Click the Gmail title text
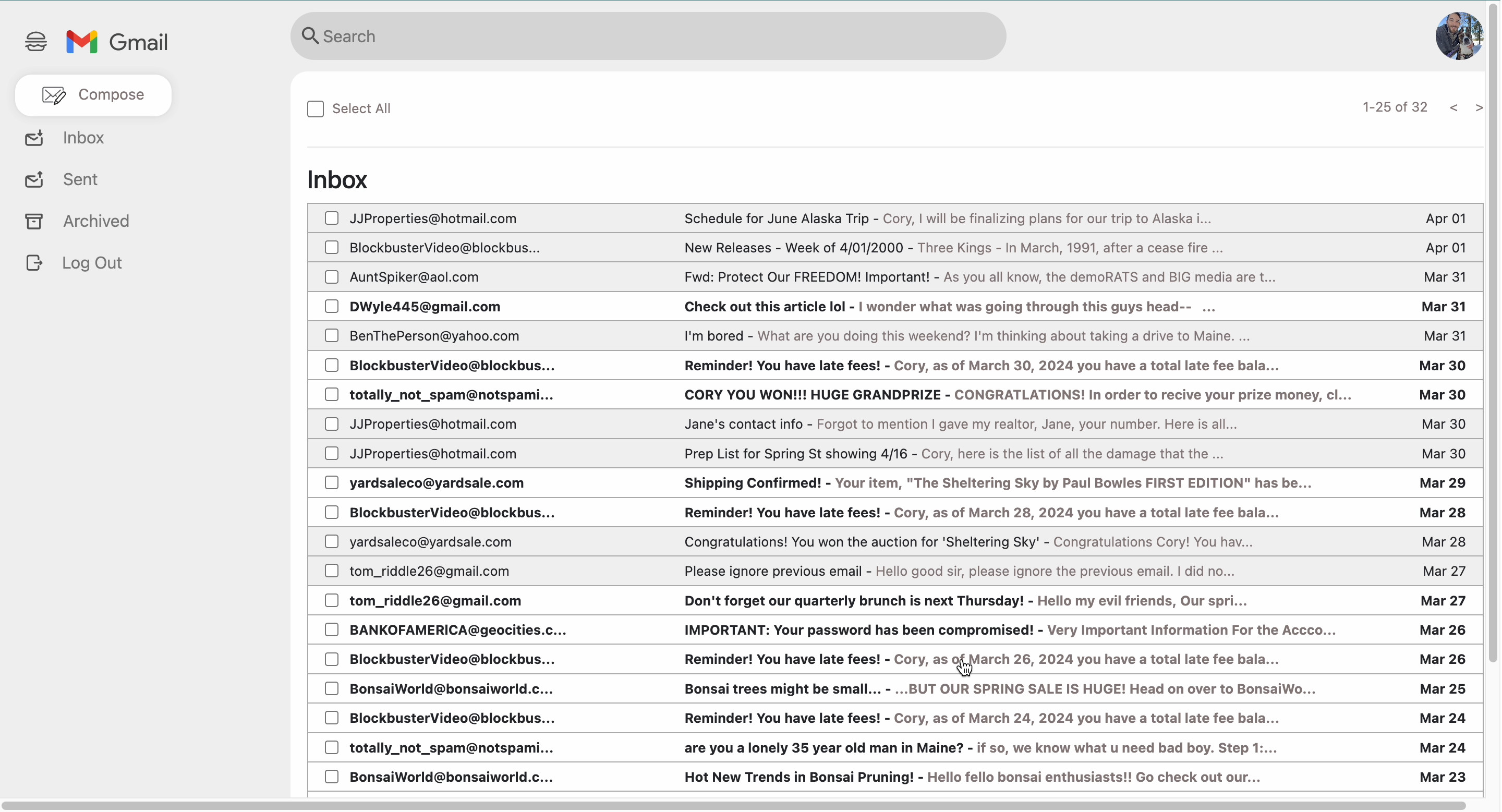Image resolution: width=1502 pixels, height=812 pixels. (x=138, y=42)
